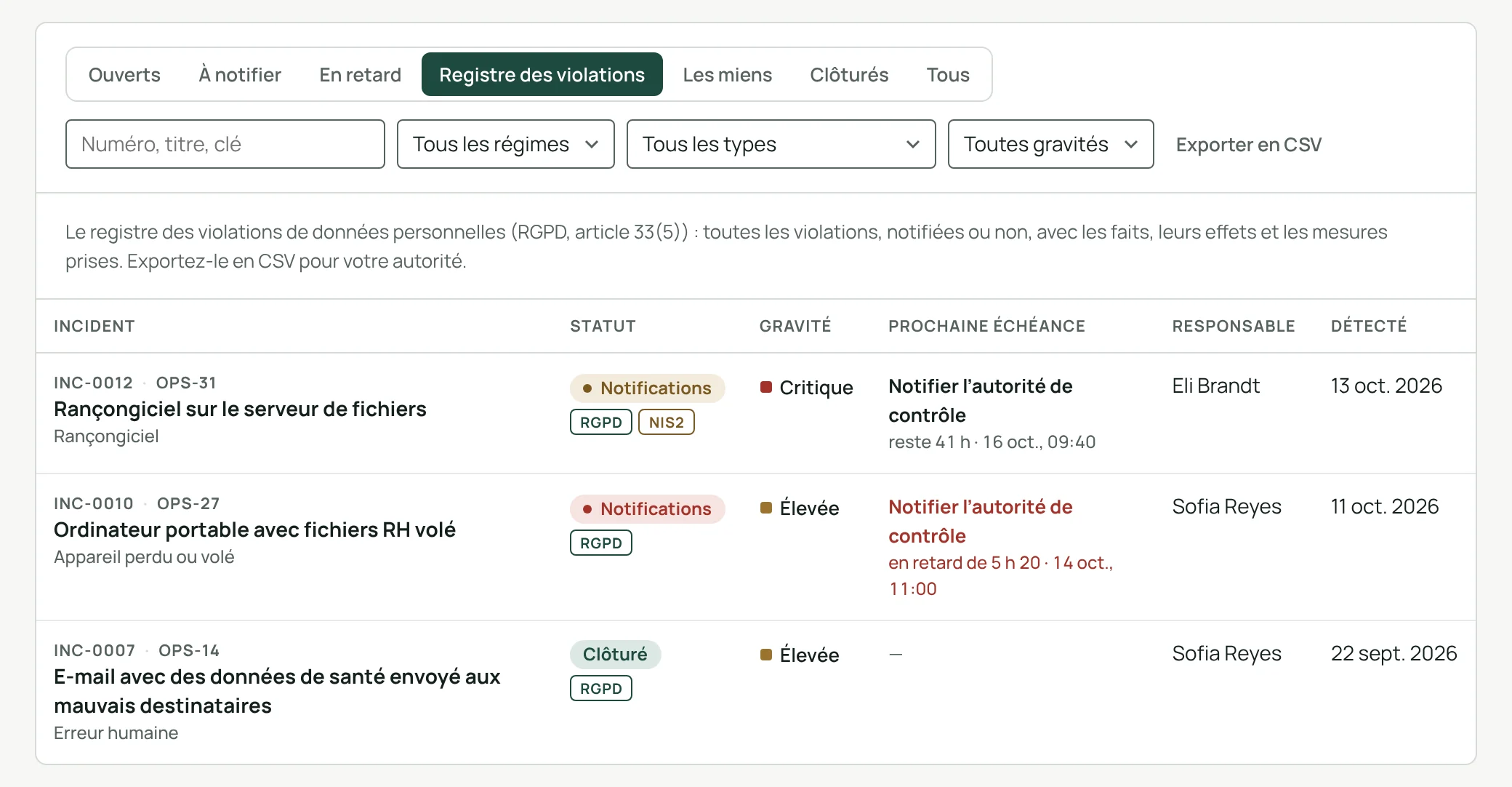Click the RGPD tag on INC-0007 row

(600, 688)
